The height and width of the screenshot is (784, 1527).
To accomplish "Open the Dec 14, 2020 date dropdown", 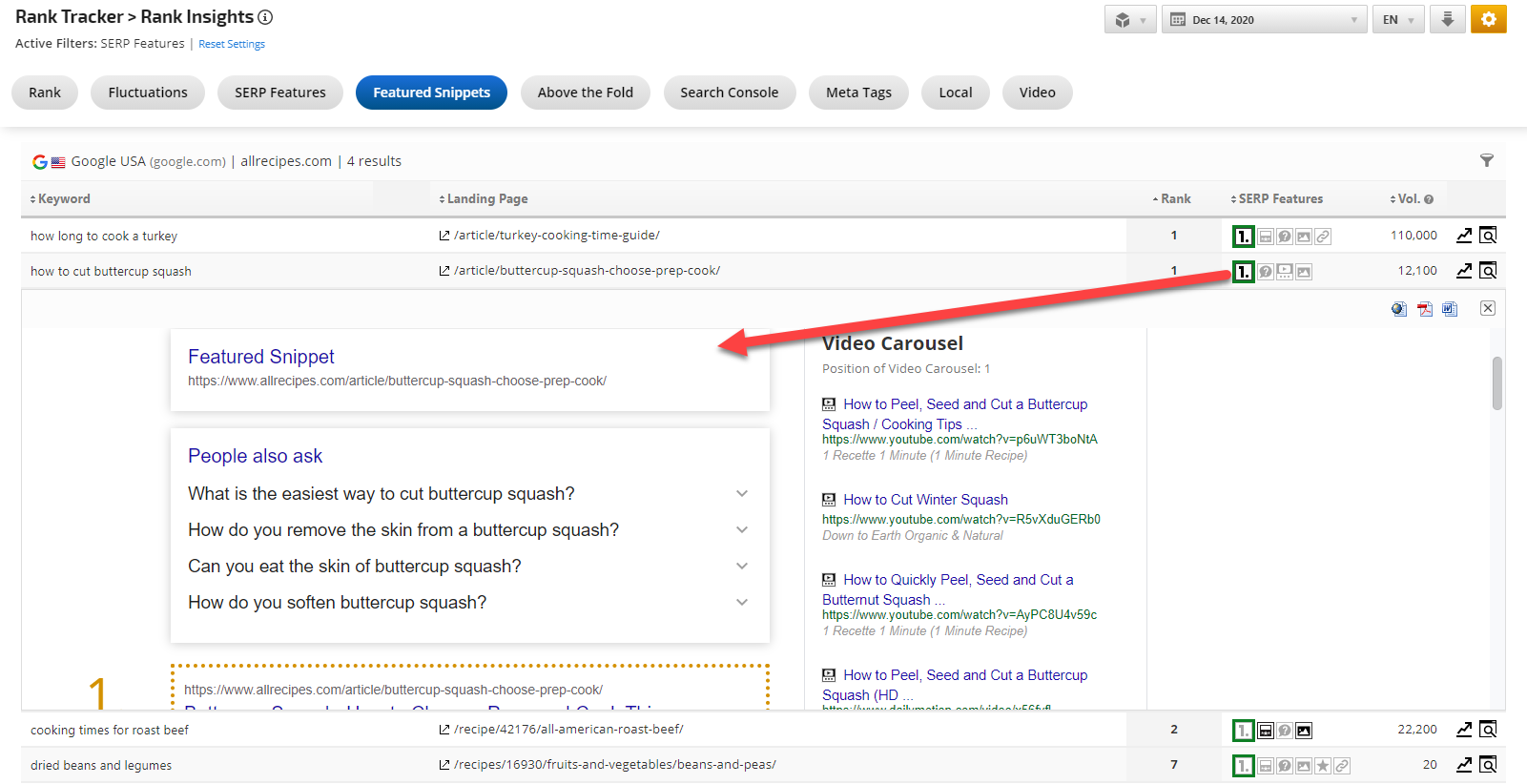I will tap(1265, 20).
